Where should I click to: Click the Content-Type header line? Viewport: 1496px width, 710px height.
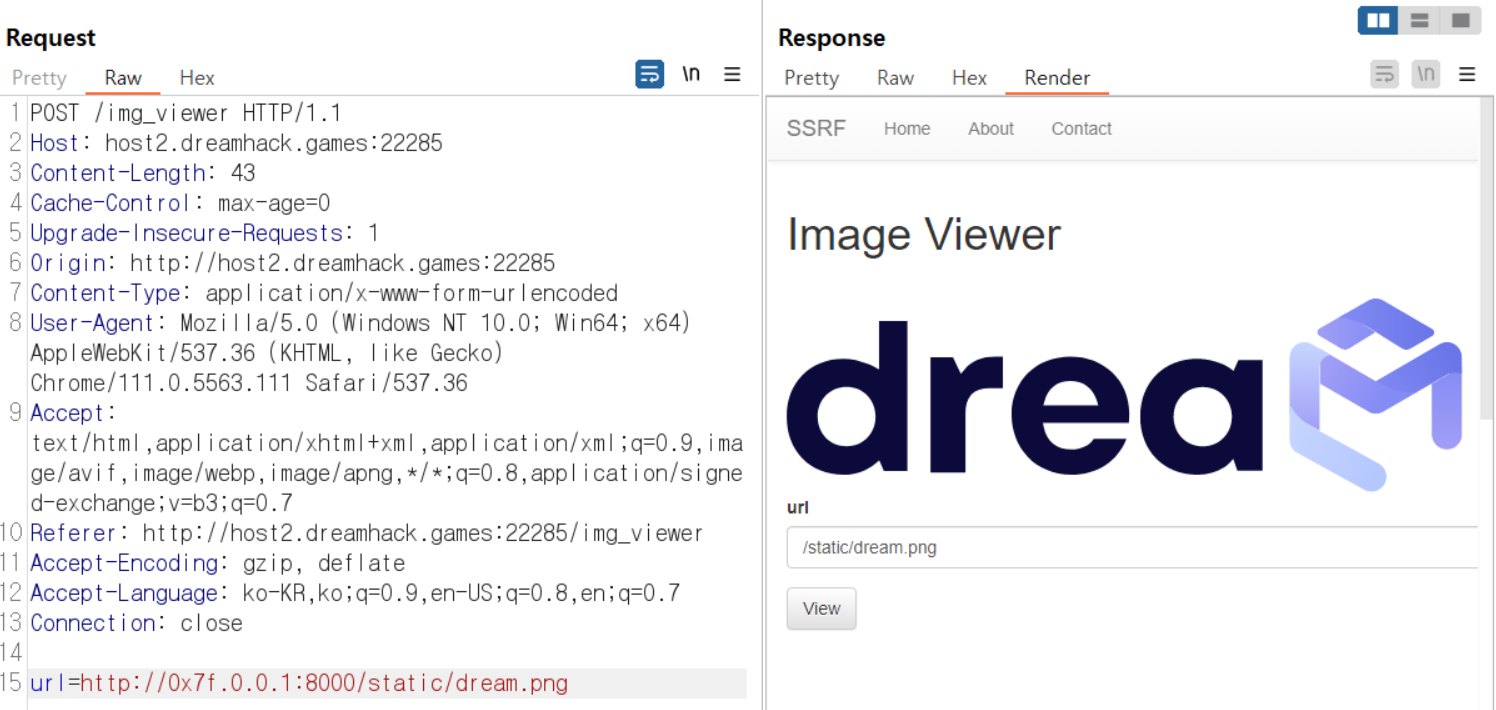pos(324,292)
